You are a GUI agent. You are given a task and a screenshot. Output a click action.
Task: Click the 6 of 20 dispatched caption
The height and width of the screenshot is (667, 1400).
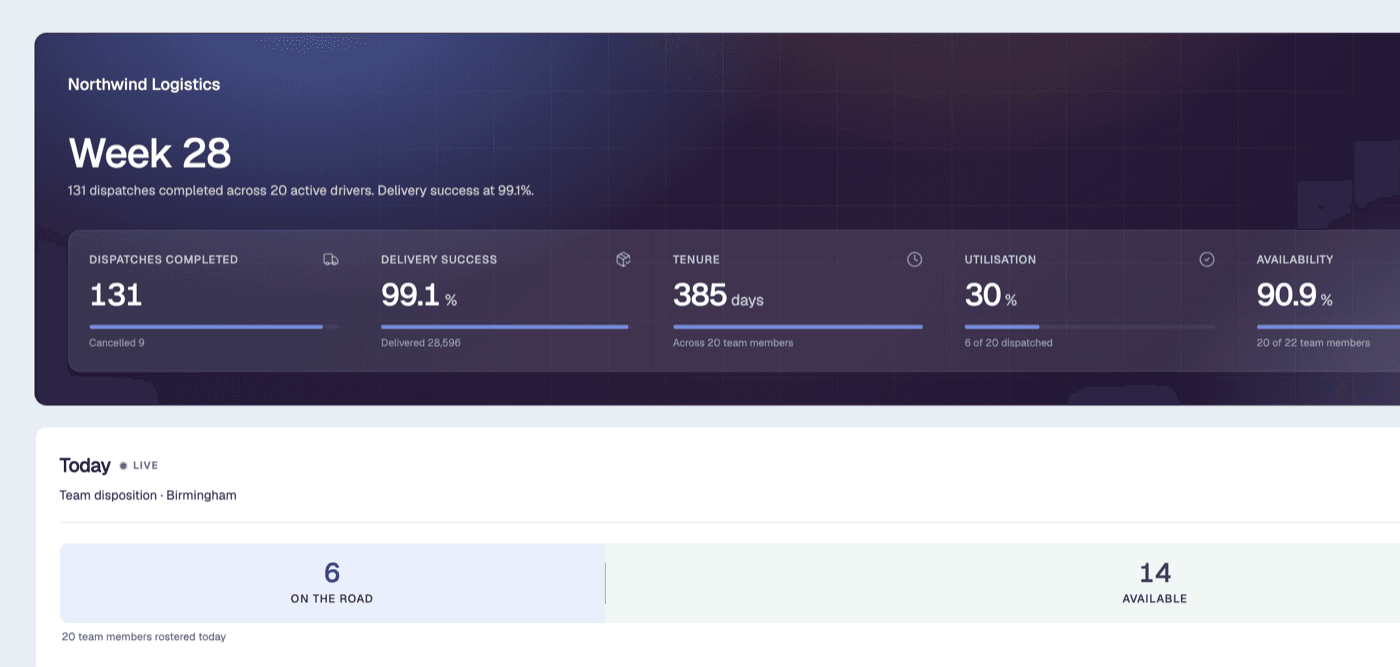(1009, 343)
